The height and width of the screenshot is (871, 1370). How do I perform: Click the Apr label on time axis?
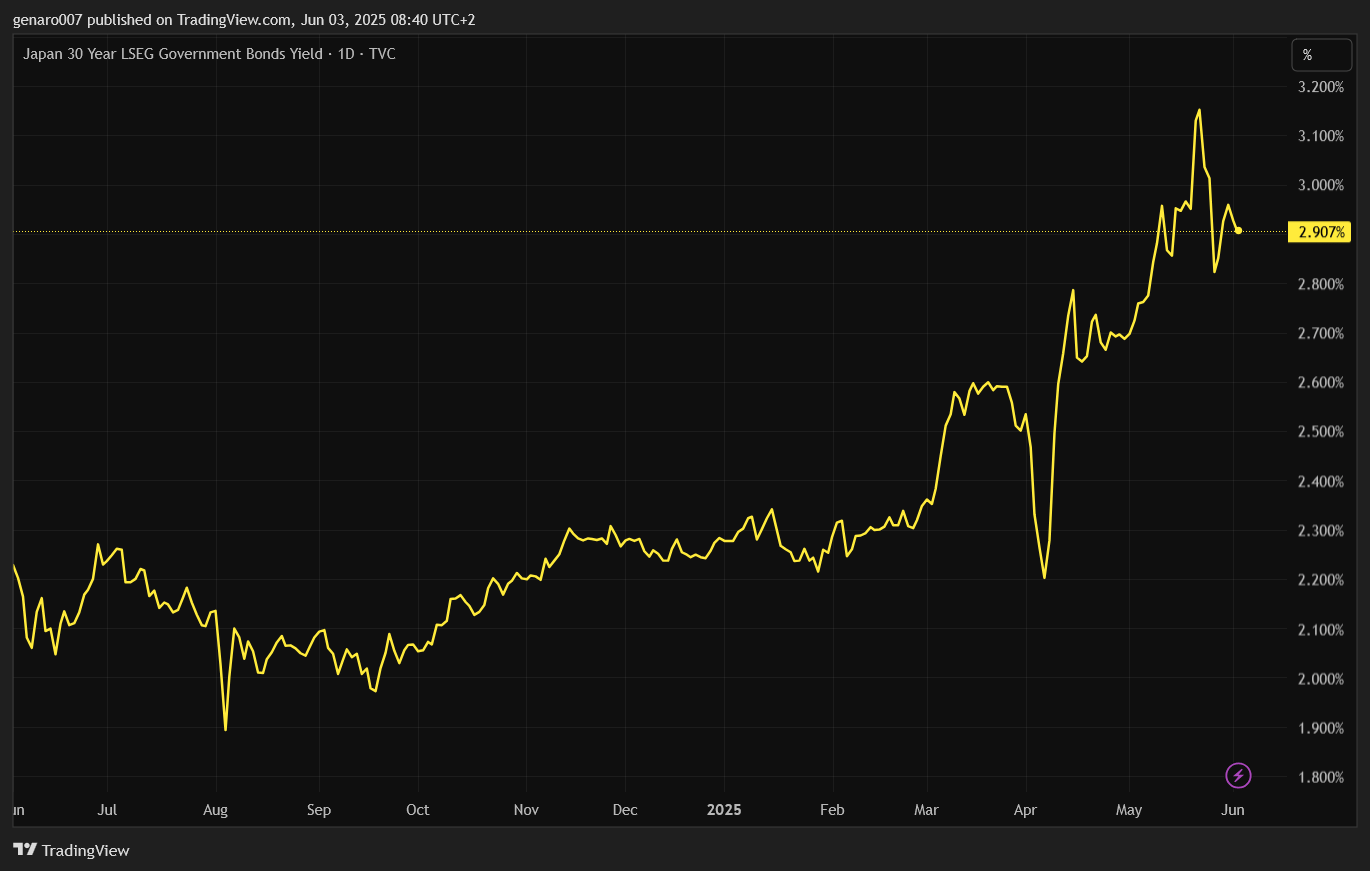[1026, 810]
